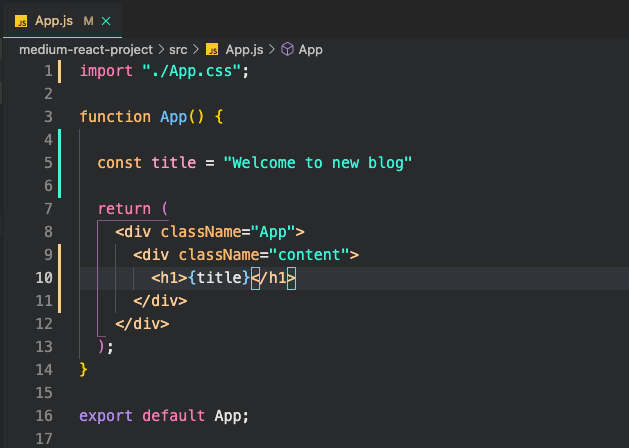This screenshot has height=448, width=629.
Task: Click the green added-lines gutter bar
Action: 60,163
